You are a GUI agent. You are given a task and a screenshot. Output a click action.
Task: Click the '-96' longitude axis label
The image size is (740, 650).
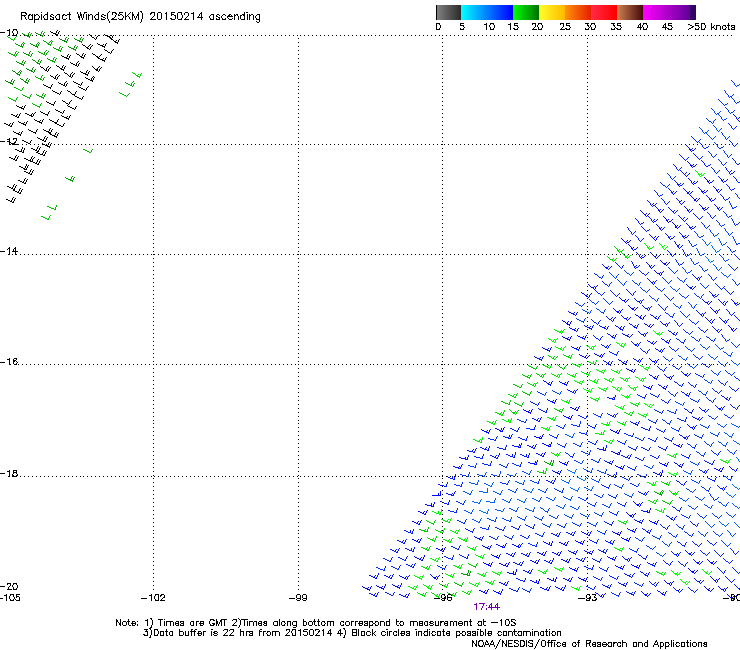pos(443,598)
